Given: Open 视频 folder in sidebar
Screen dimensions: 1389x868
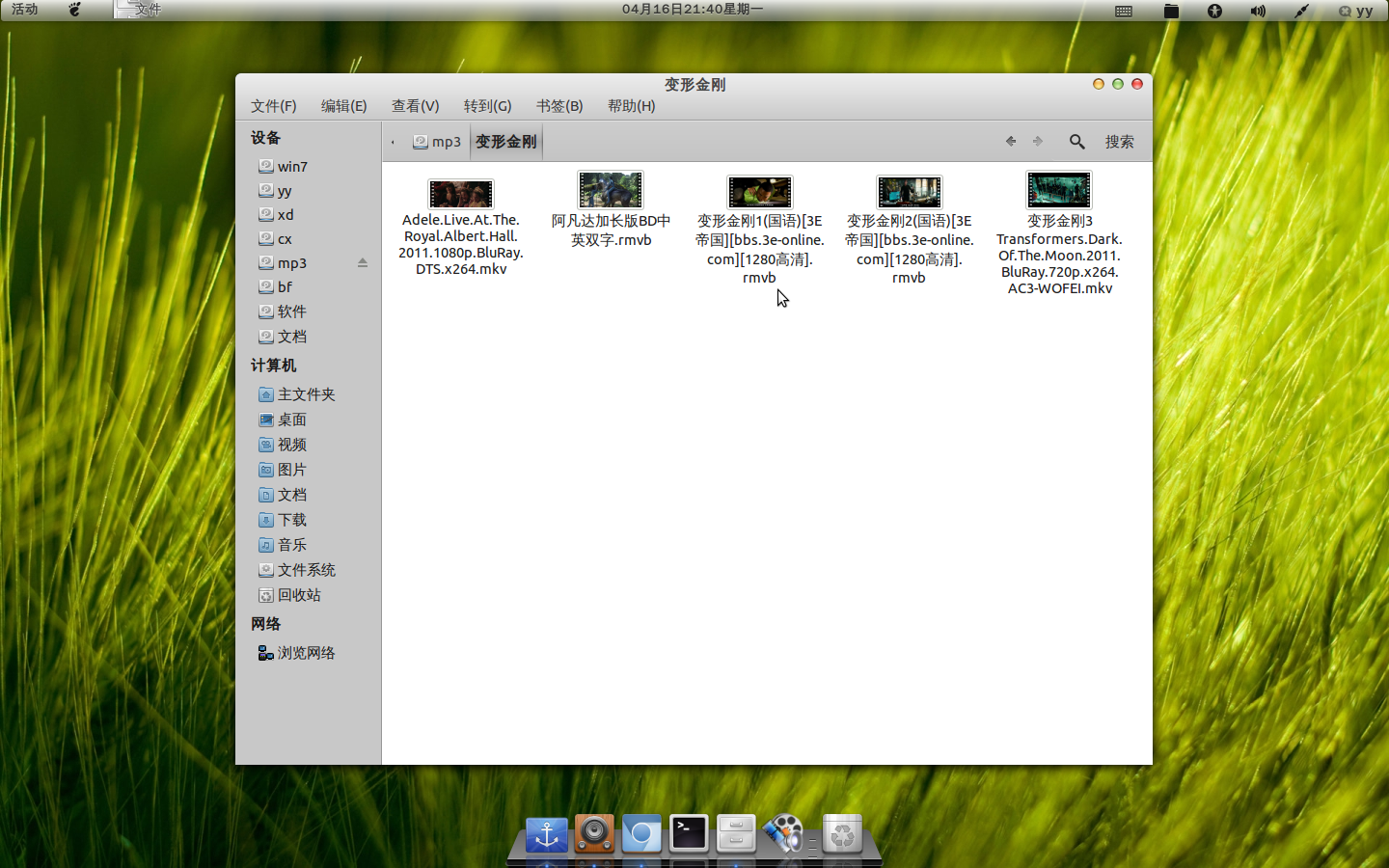Looking at the screenshot, I should coord(283,445).
